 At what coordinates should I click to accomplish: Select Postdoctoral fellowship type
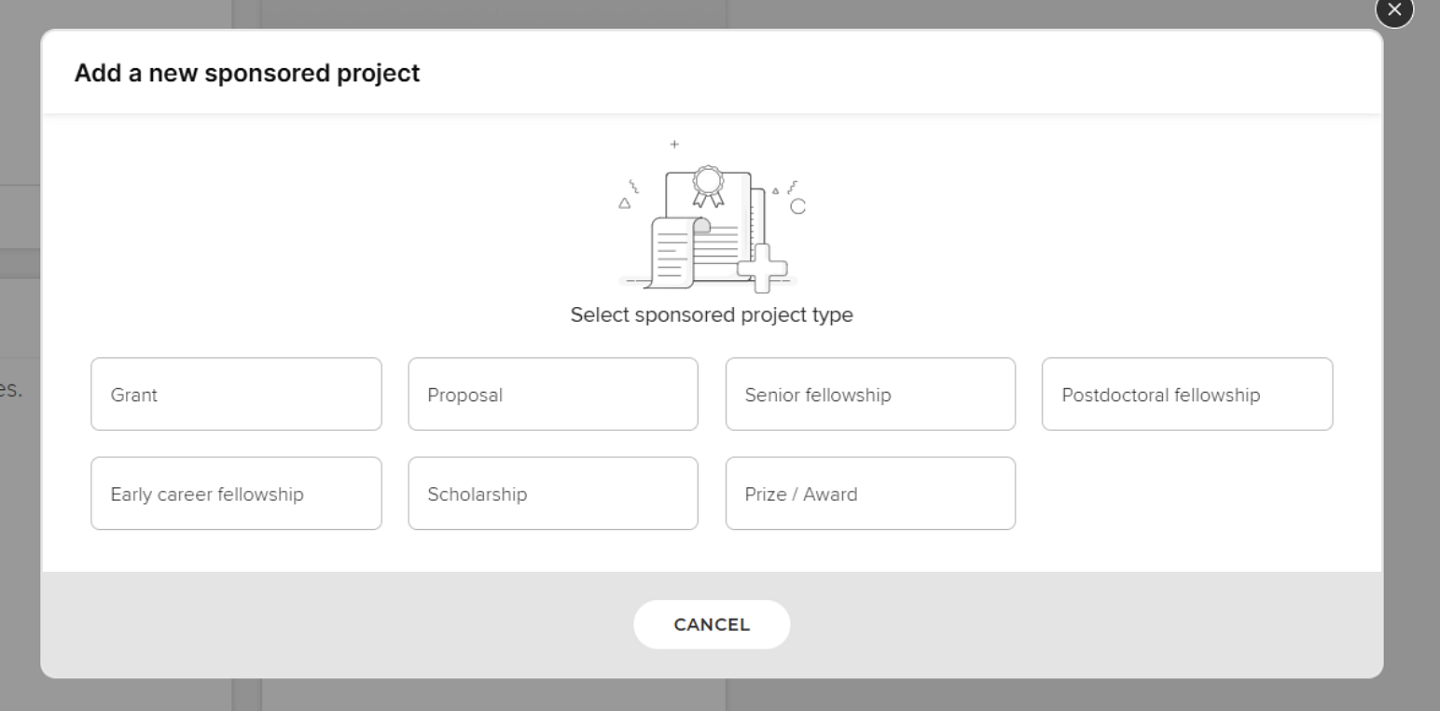click(x=1187, y=394)
